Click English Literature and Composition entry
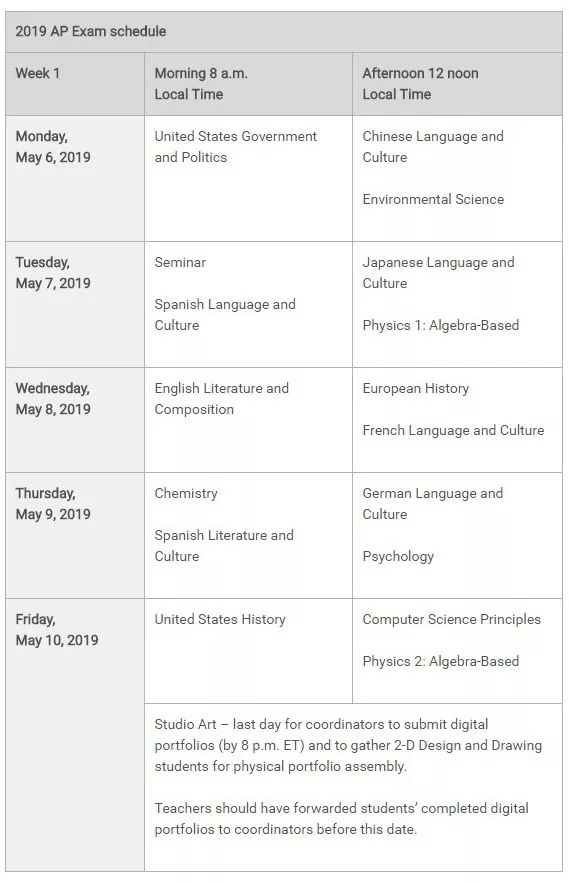Image resolution: width=569 pixels, height=883 pixels. [221, 399]
